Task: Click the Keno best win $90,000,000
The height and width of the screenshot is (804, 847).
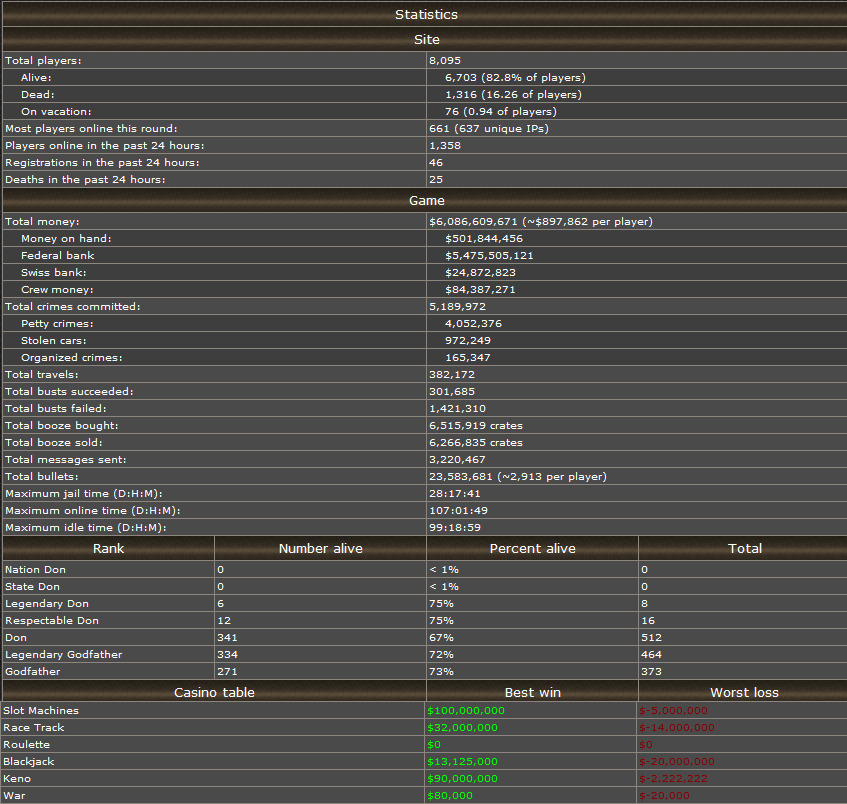Action: point(462,779)
